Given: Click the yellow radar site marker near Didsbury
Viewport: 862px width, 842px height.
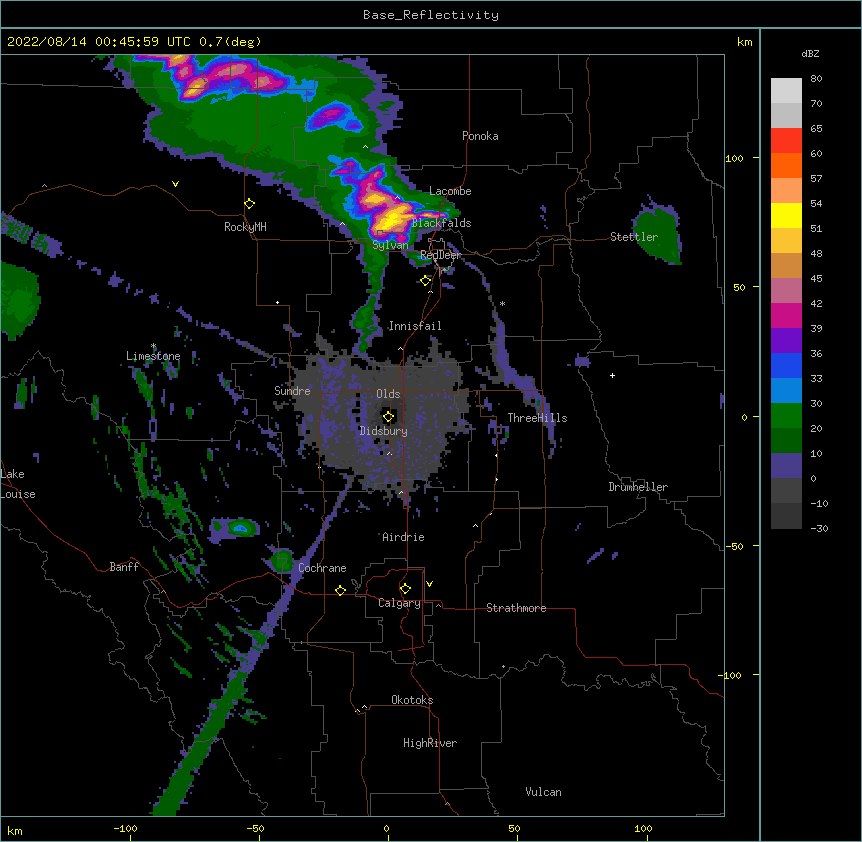Looking at the screenshot, I should click(388, 416).
